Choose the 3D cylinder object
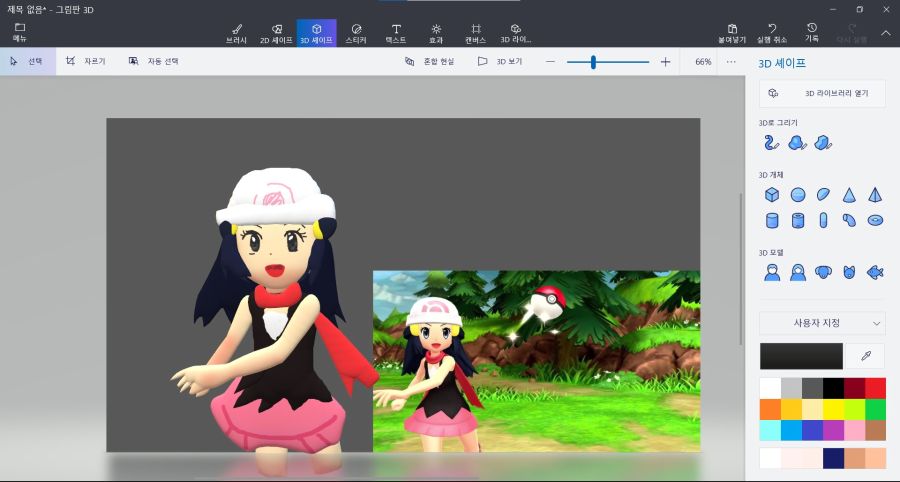The height and width of the screenshot is (482, 900). [772, 220]
